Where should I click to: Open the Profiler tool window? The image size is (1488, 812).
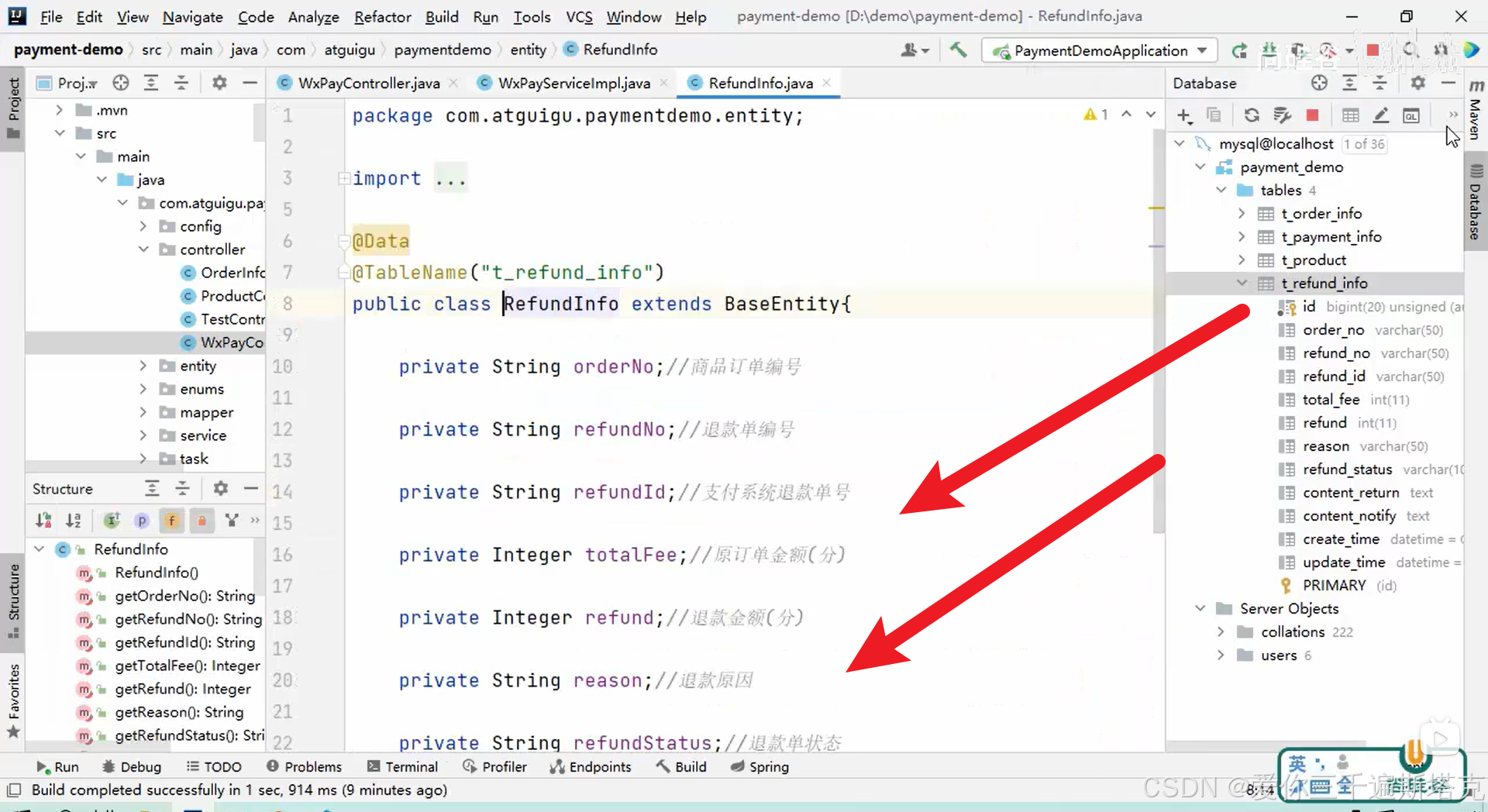pos(494,766)
